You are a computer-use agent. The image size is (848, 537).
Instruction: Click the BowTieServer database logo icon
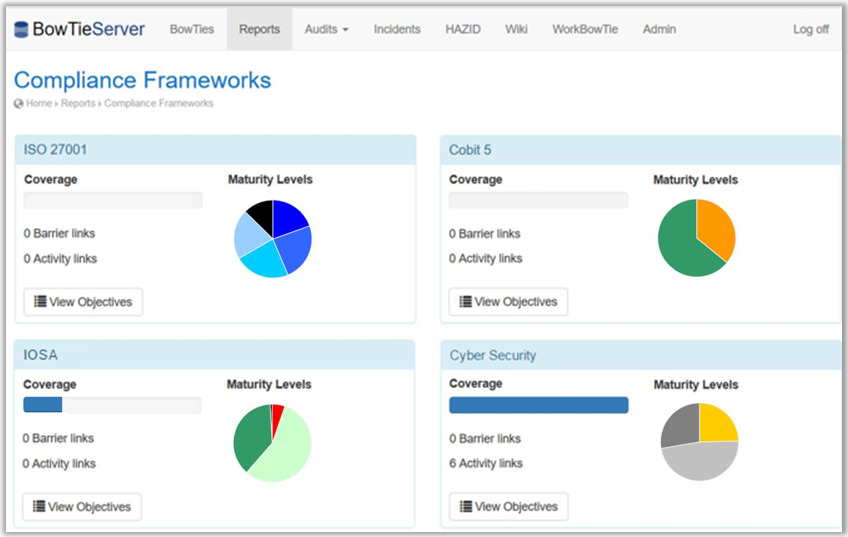click(21, 30)
